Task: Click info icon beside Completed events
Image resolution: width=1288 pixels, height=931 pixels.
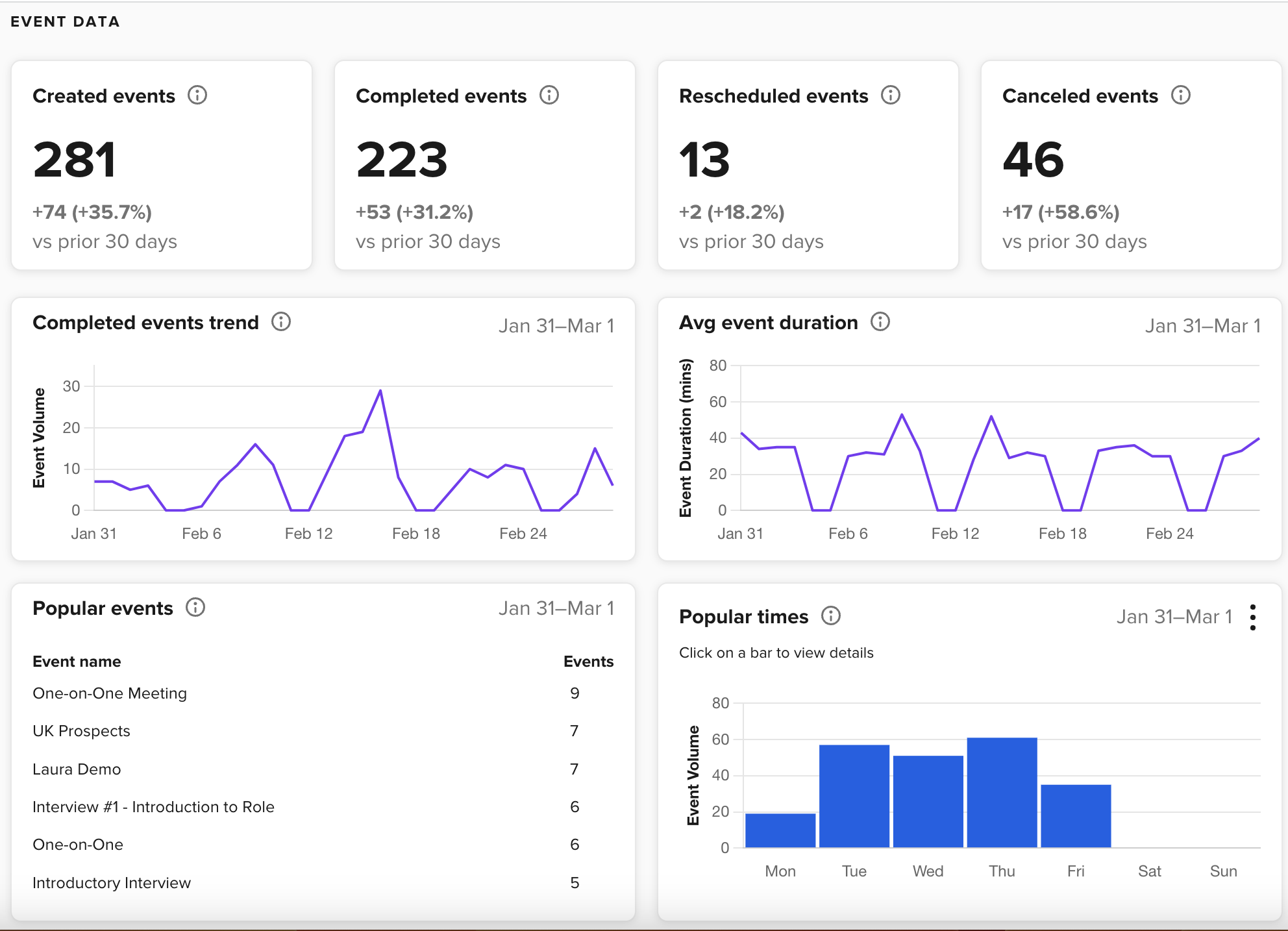Action: point(549,95)
